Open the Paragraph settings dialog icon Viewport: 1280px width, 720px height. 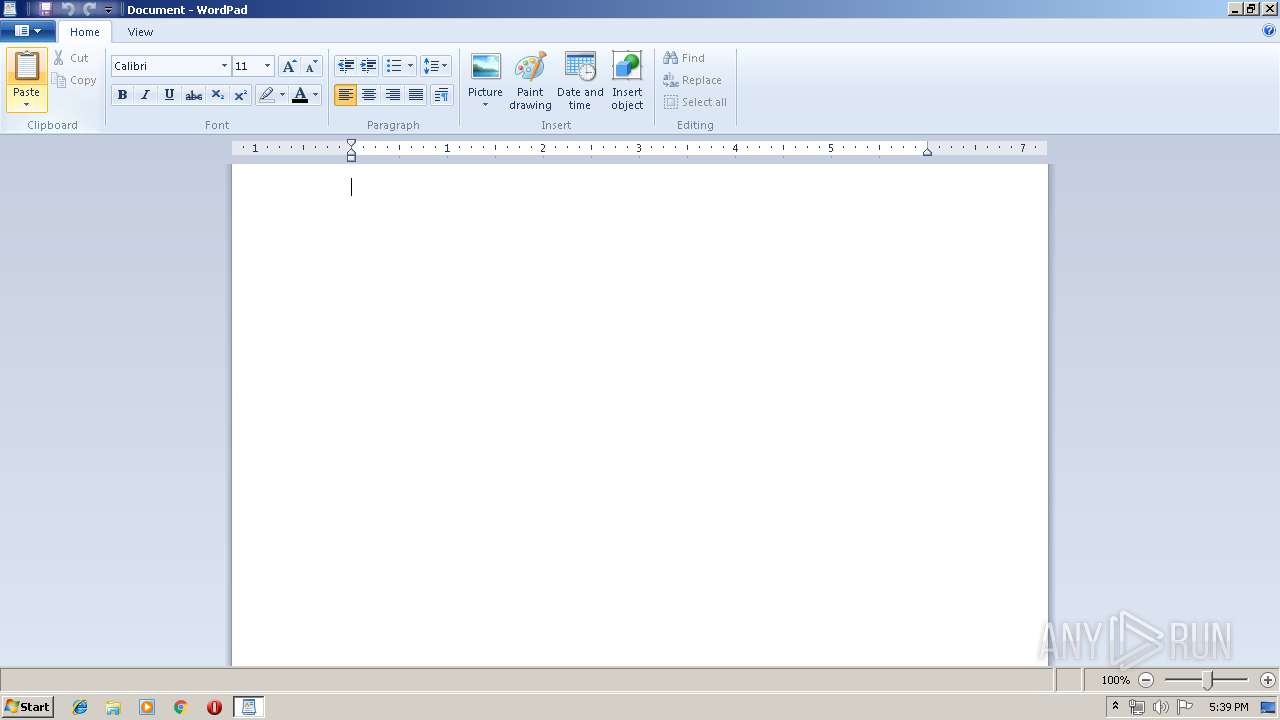click(441, 95)
